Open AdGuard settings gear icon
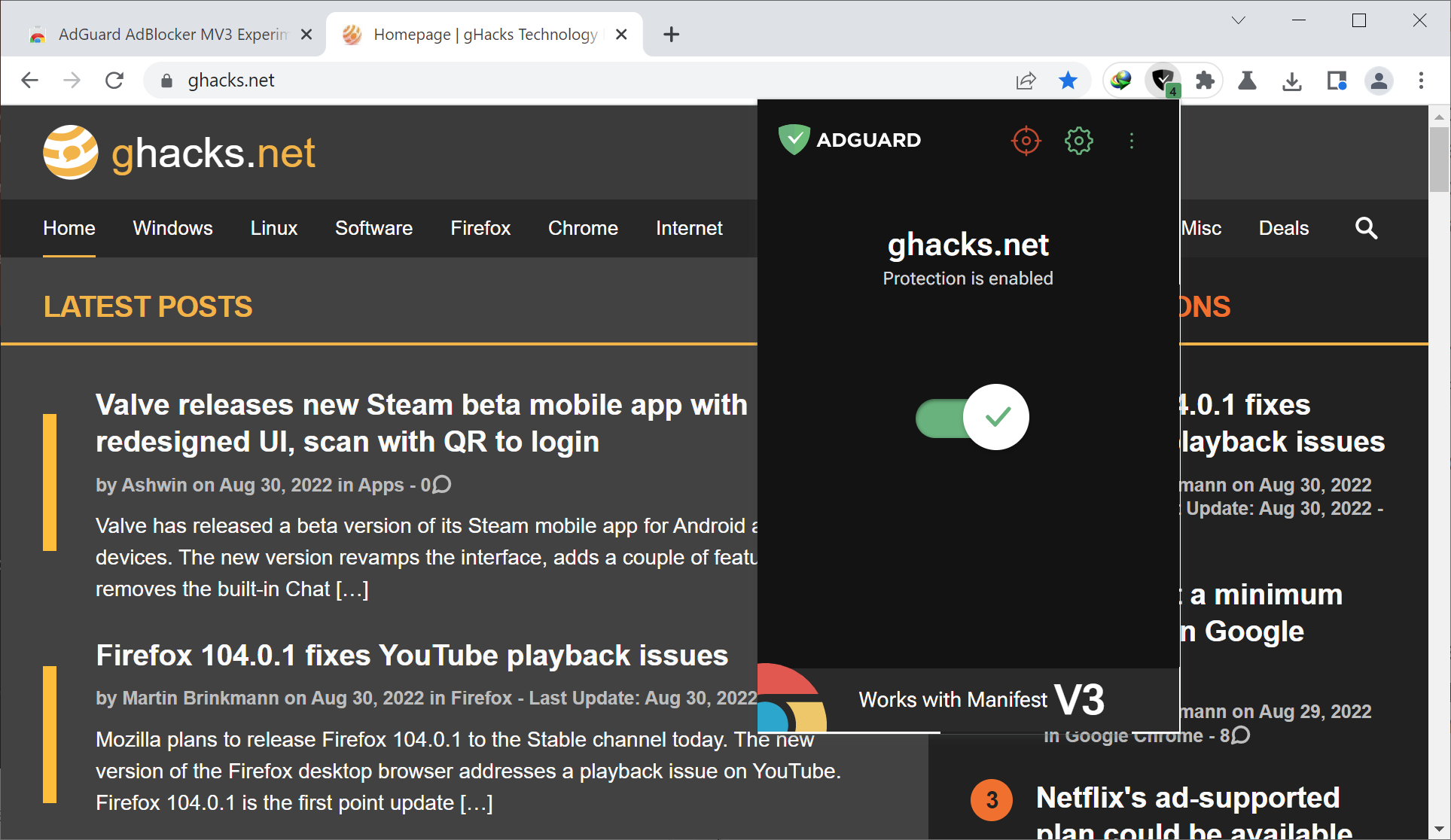Viewport: 1451px width, 840px height. (x=1079, y=140)
